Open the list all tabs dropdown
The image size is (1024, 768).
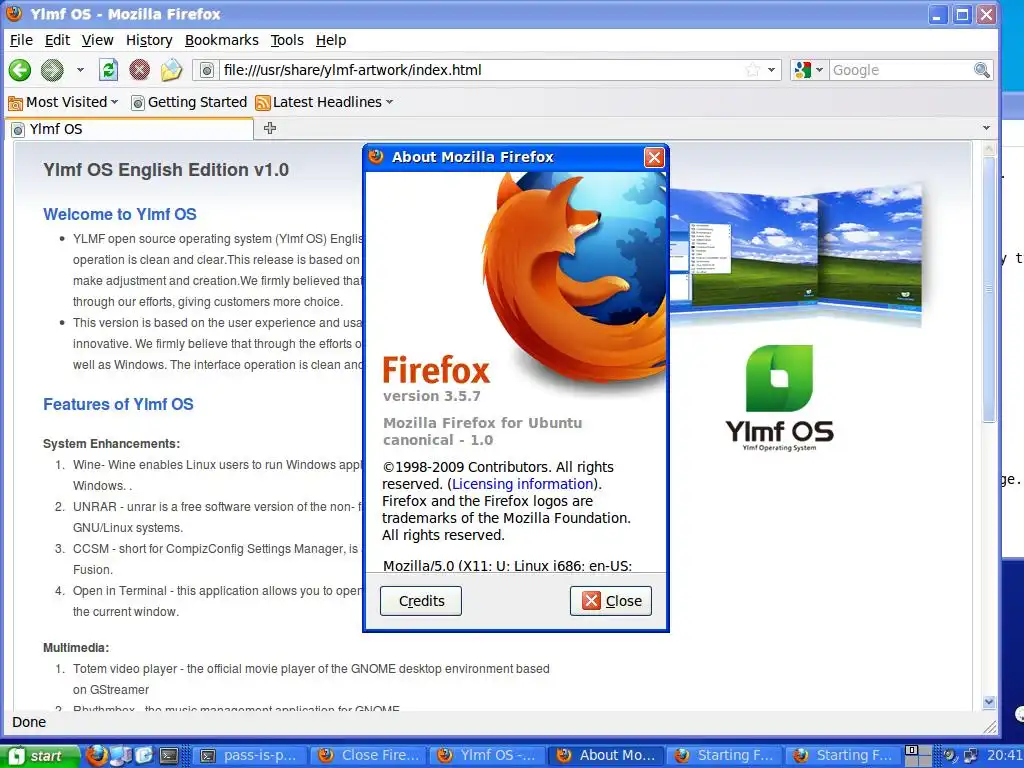click(x=986, y=128)
